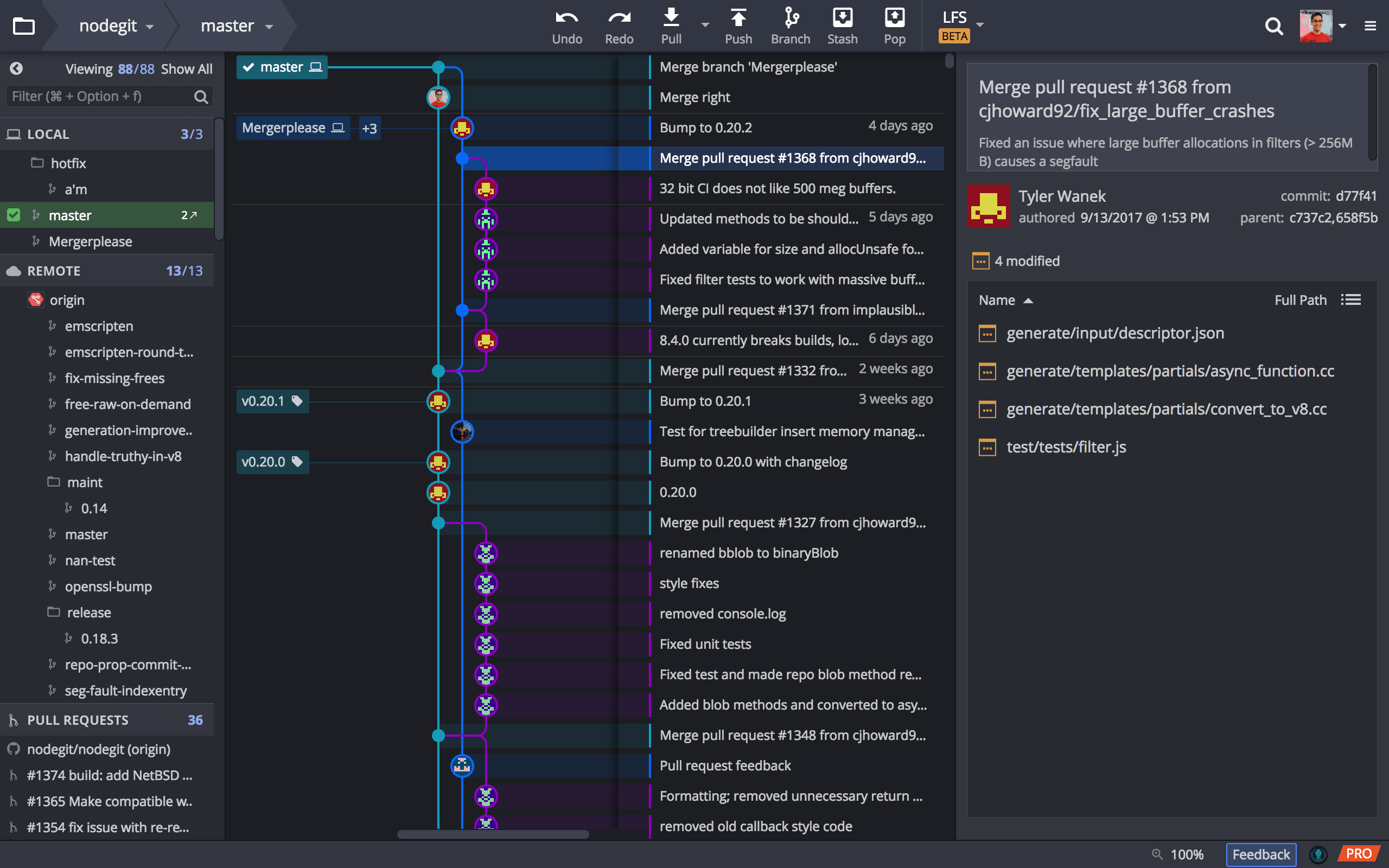Click the modified file icon for test/tests/filter.js
The height and width of the screenshot is (868, 1389).
pos(987,446)
